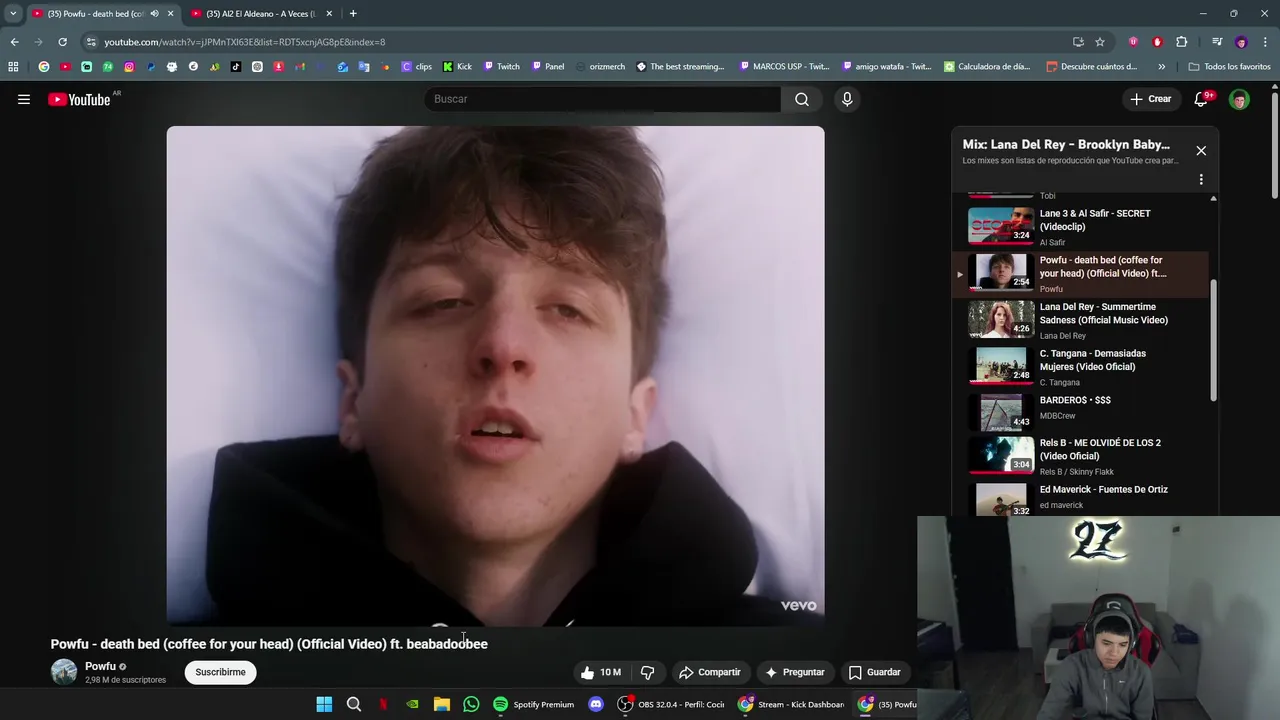The width and height of the screenshot is (1280, 720).
Task: Switch to Al2 El Aldeano tab
Action: click(x=260, y=14)
